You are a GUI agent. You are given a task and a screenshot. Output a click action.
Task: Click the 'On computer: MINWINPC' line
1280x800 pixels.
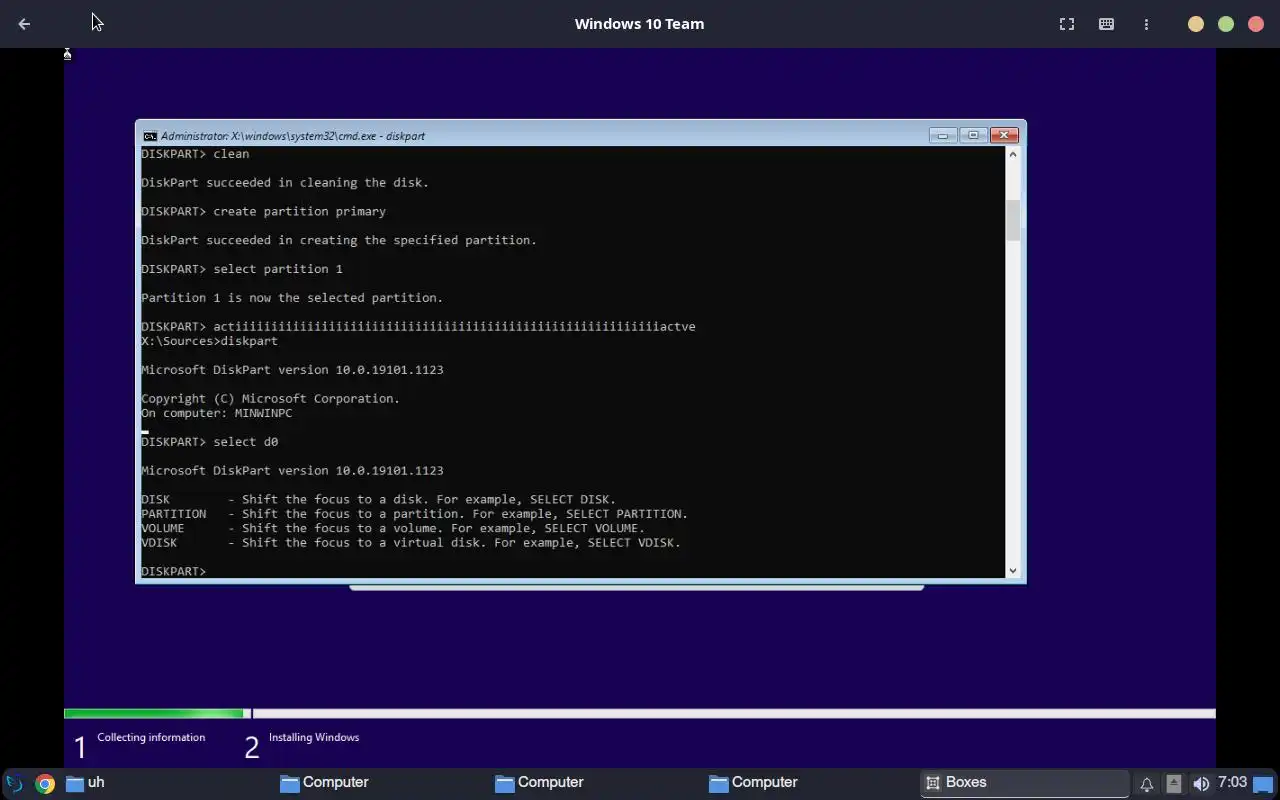coord(217,413)
